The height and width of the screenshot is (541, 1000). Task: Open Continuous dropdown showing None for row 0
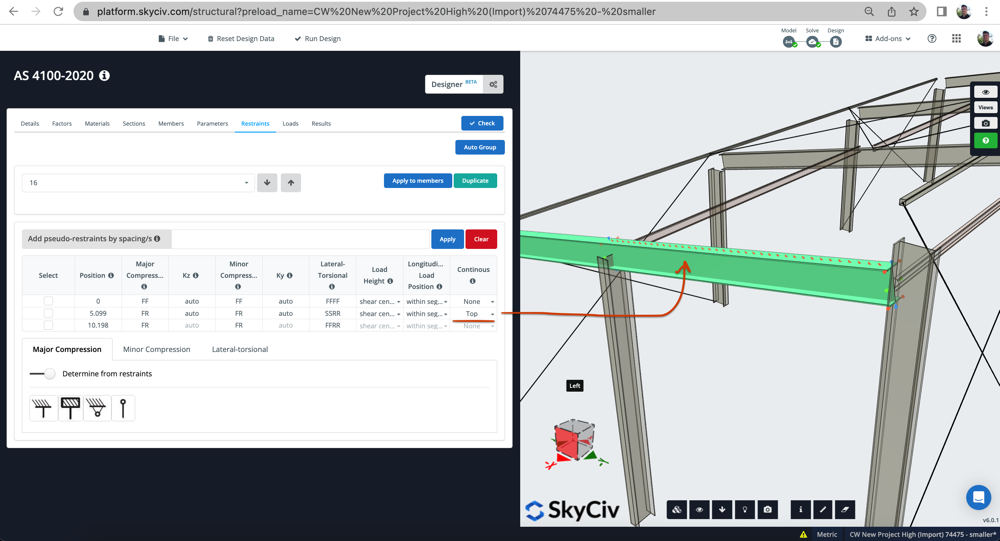[x=474, y=301]
